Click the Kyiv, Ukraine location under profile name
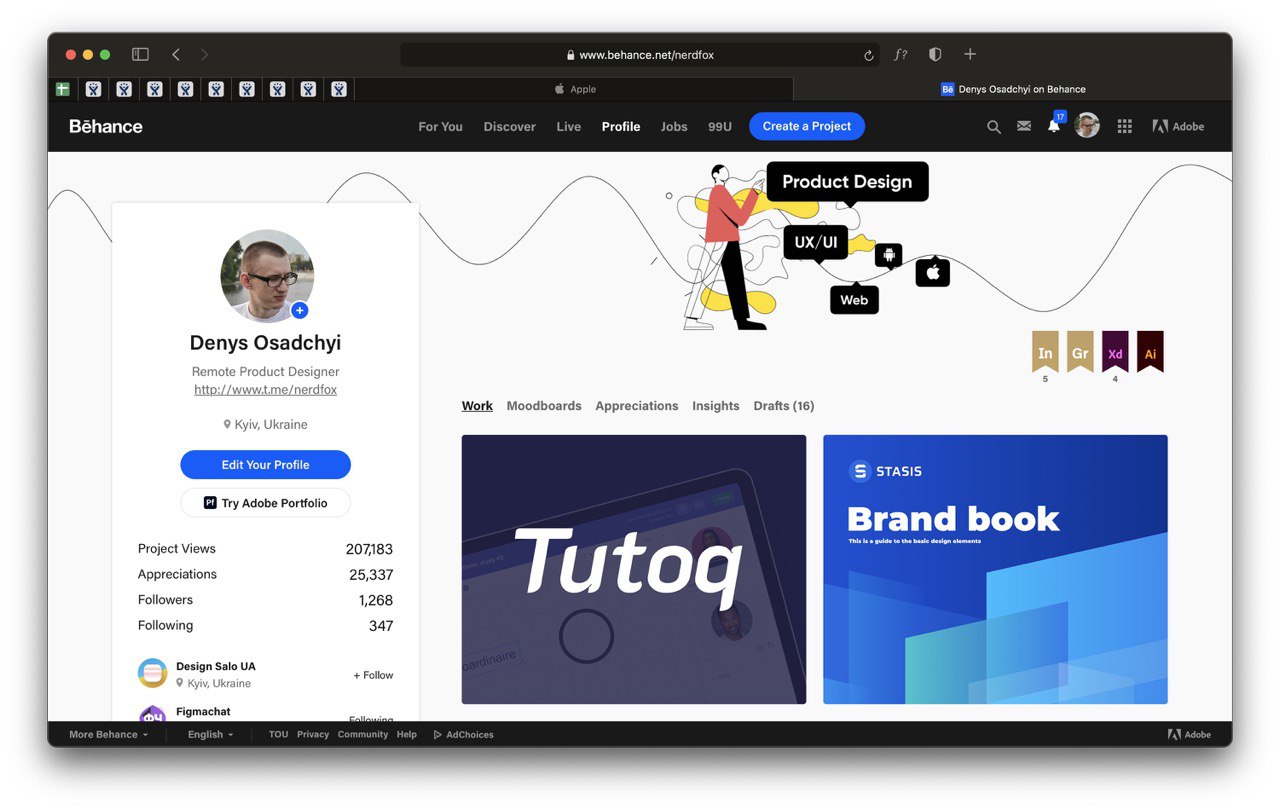Image resolution: width=1280 pixels, height=810 pixels. 265,424
